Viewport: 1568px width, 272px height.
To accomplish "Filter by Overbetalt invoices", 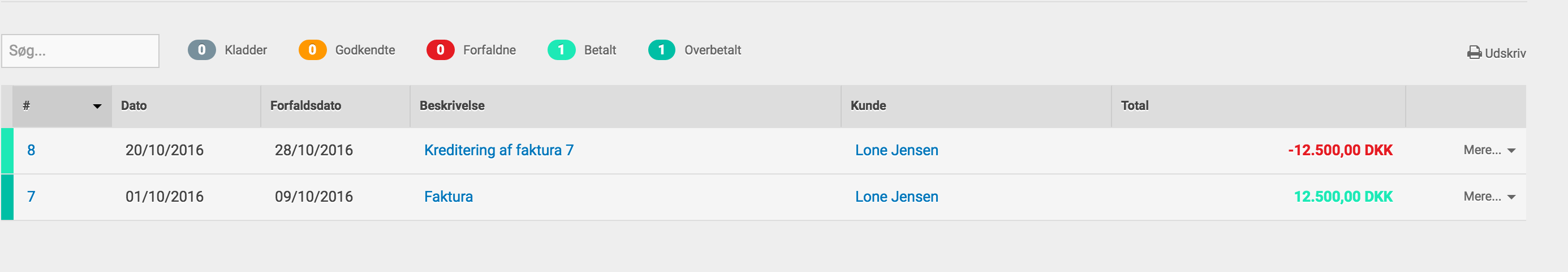I will tap(662, 50).
